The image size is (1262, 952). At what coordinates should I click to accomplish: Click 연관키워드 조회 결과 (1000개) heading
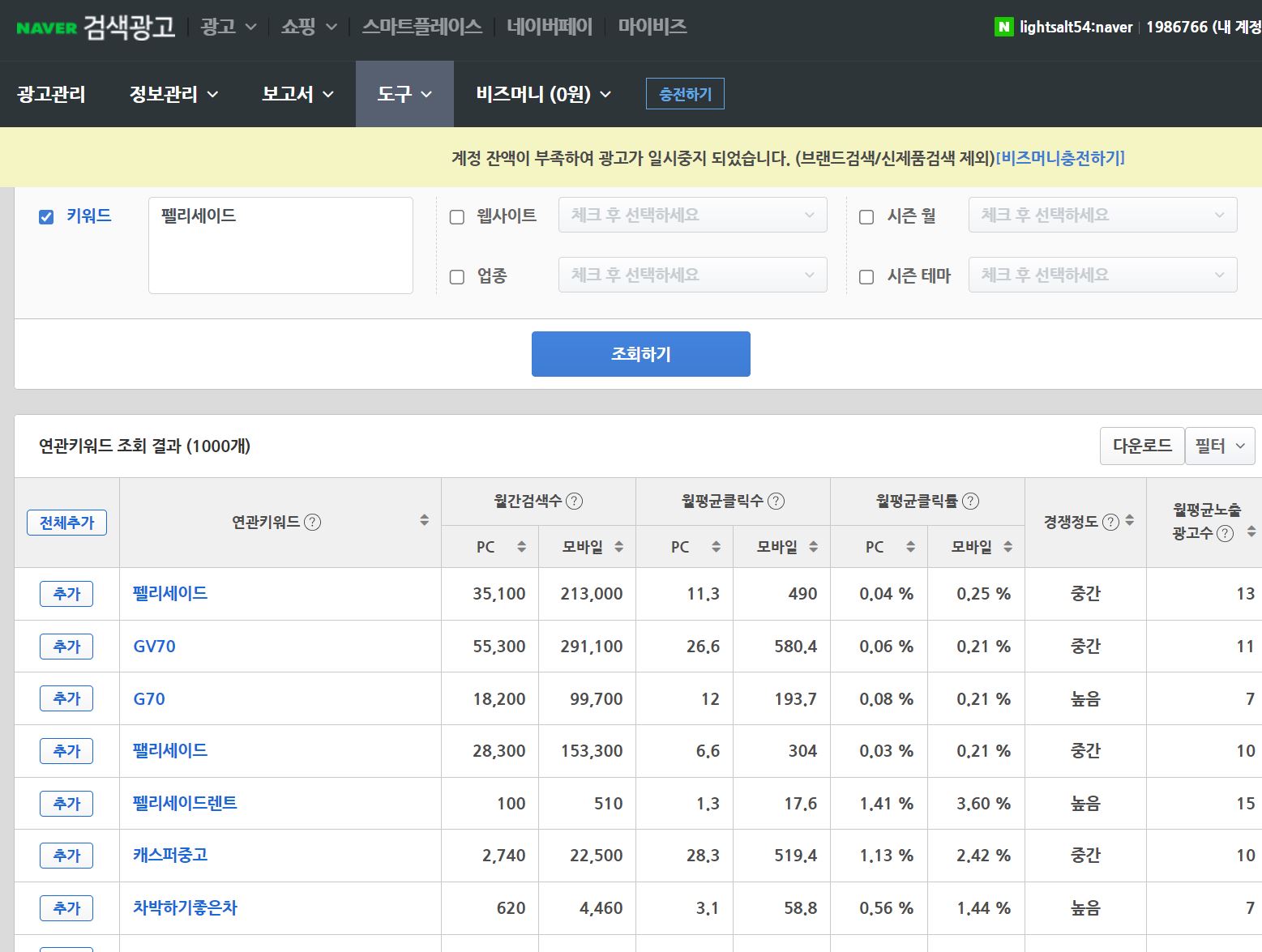(x=144, y=446)
